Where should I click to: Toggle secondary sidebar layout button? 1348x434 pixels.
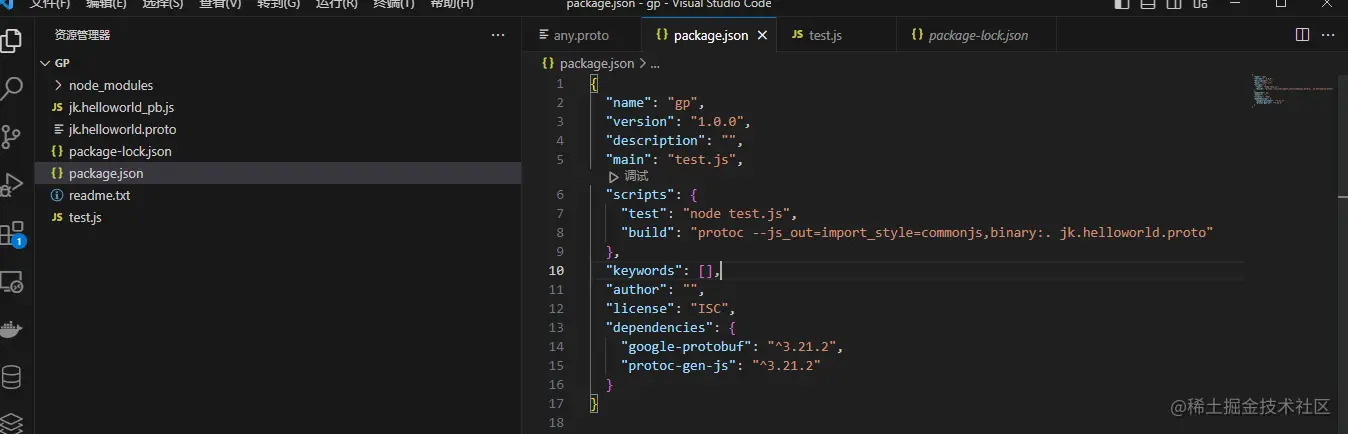pos(1174,5)
